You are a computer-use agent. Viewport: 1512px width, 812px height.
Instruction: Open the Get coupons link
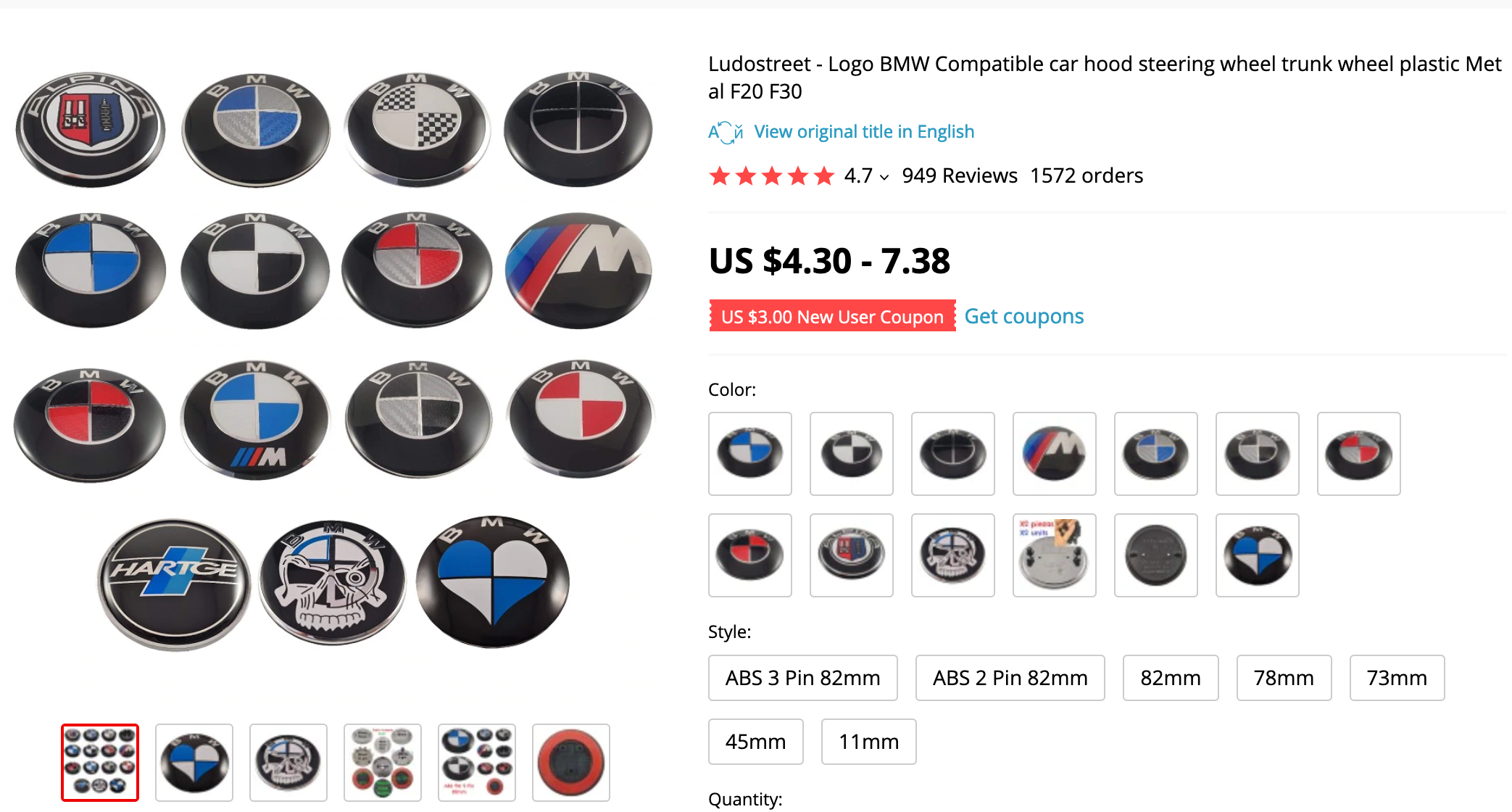pyautogui.click(x=1024, y=316)
